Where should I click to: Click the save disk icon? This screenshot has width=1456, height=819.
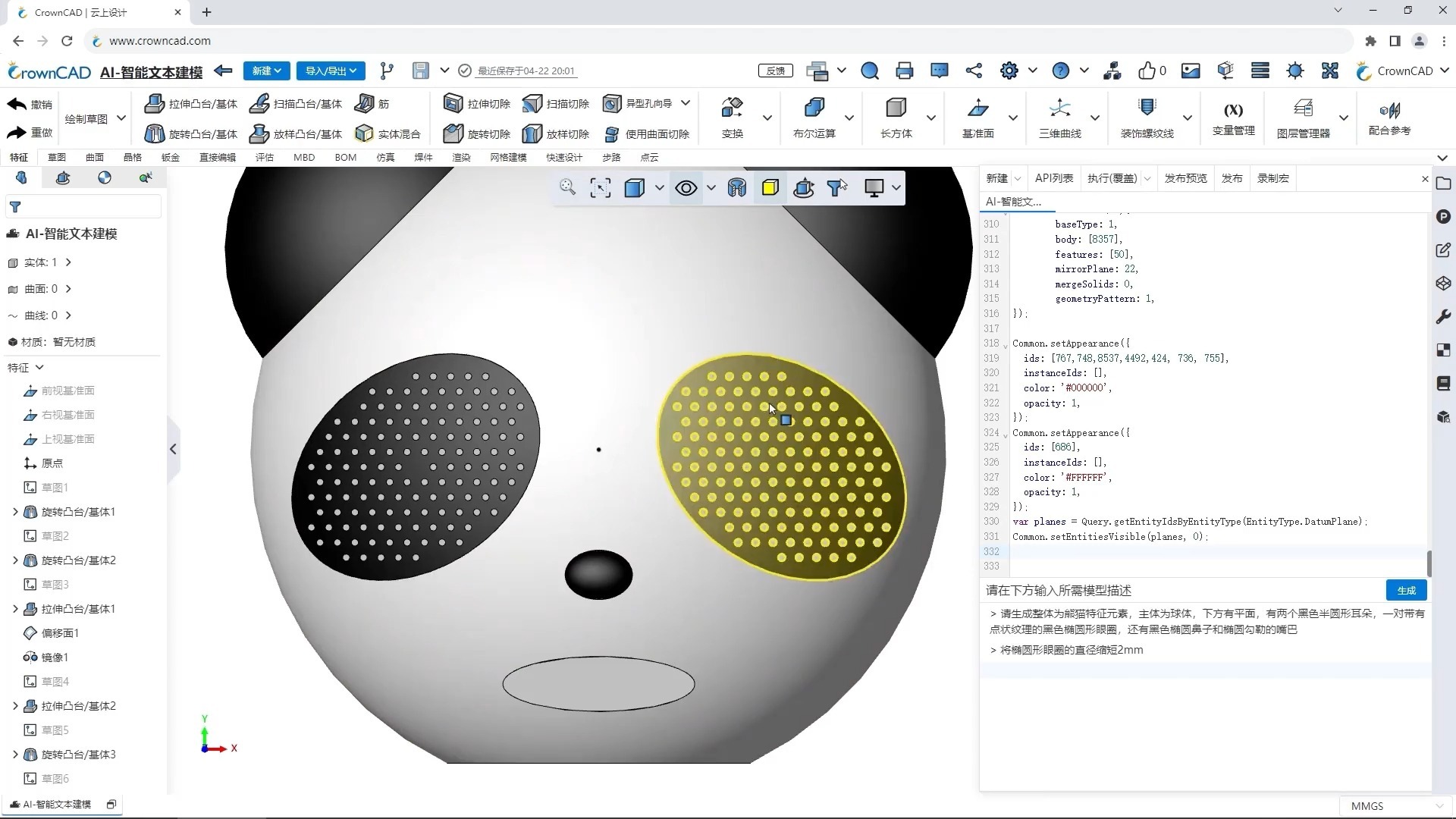[420, 71]
